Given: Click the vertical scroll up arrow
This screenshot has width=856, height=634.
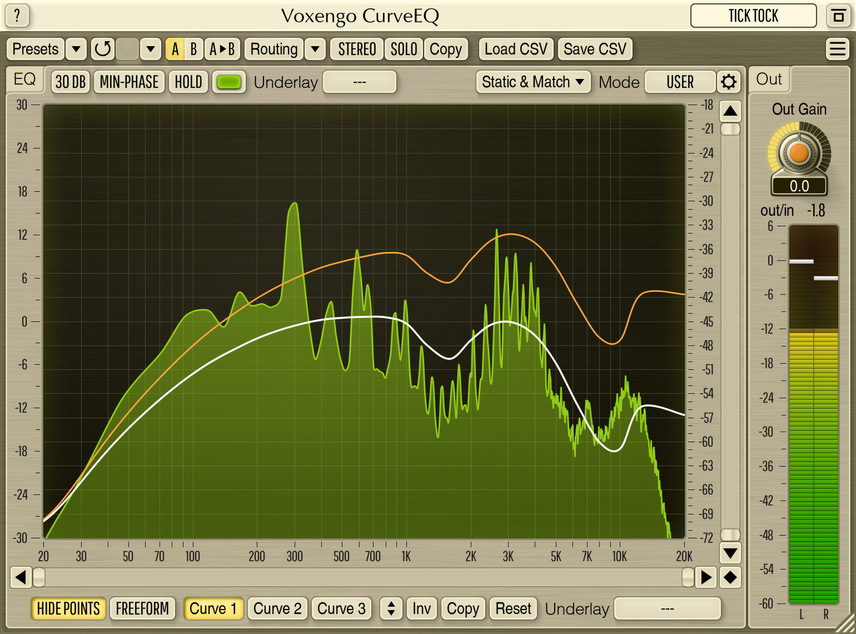Looking at the screenshot, I should [731, 111].
